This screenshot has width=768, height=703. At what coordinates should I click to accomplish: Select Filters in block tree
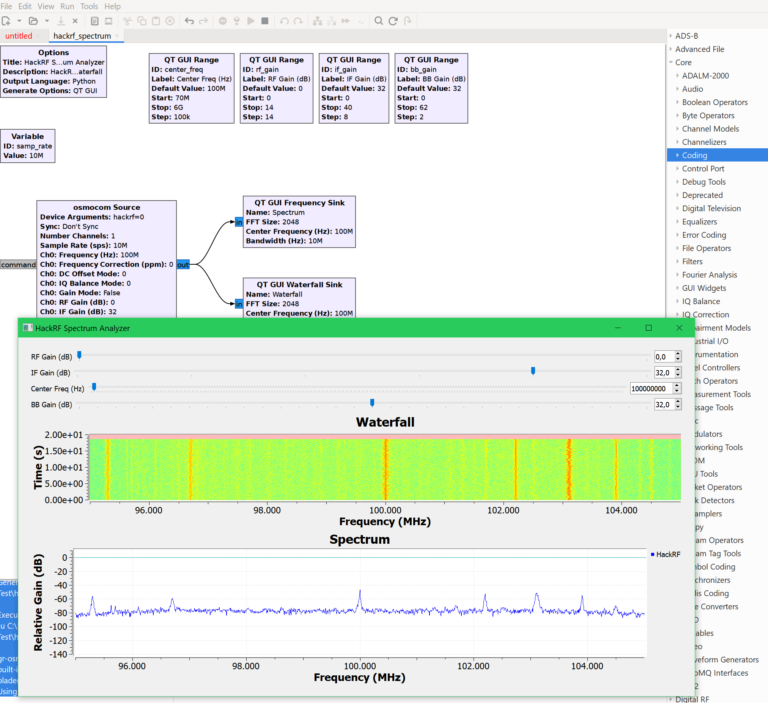click(x=692, y=262)
